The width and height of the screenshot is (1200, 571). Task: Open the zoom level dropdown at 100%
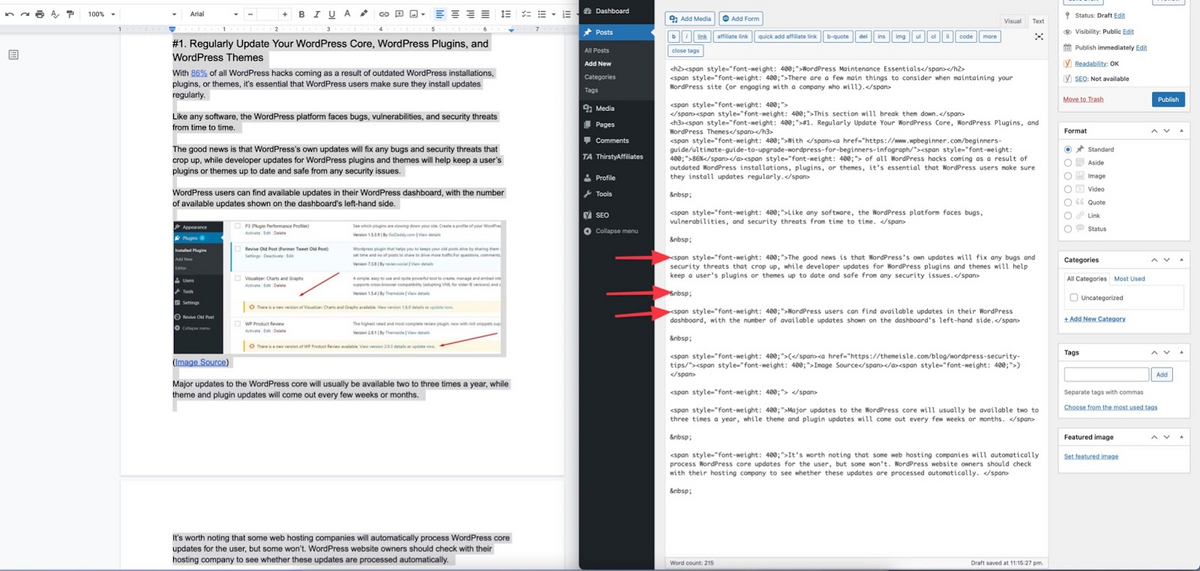[101, 14]
